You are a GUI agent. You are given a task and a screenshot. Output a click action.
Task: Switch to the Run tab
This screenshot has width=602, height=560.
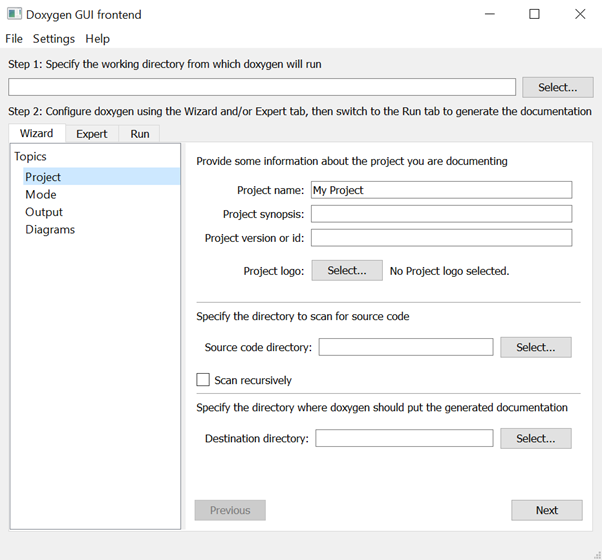(x=140, y=134)
